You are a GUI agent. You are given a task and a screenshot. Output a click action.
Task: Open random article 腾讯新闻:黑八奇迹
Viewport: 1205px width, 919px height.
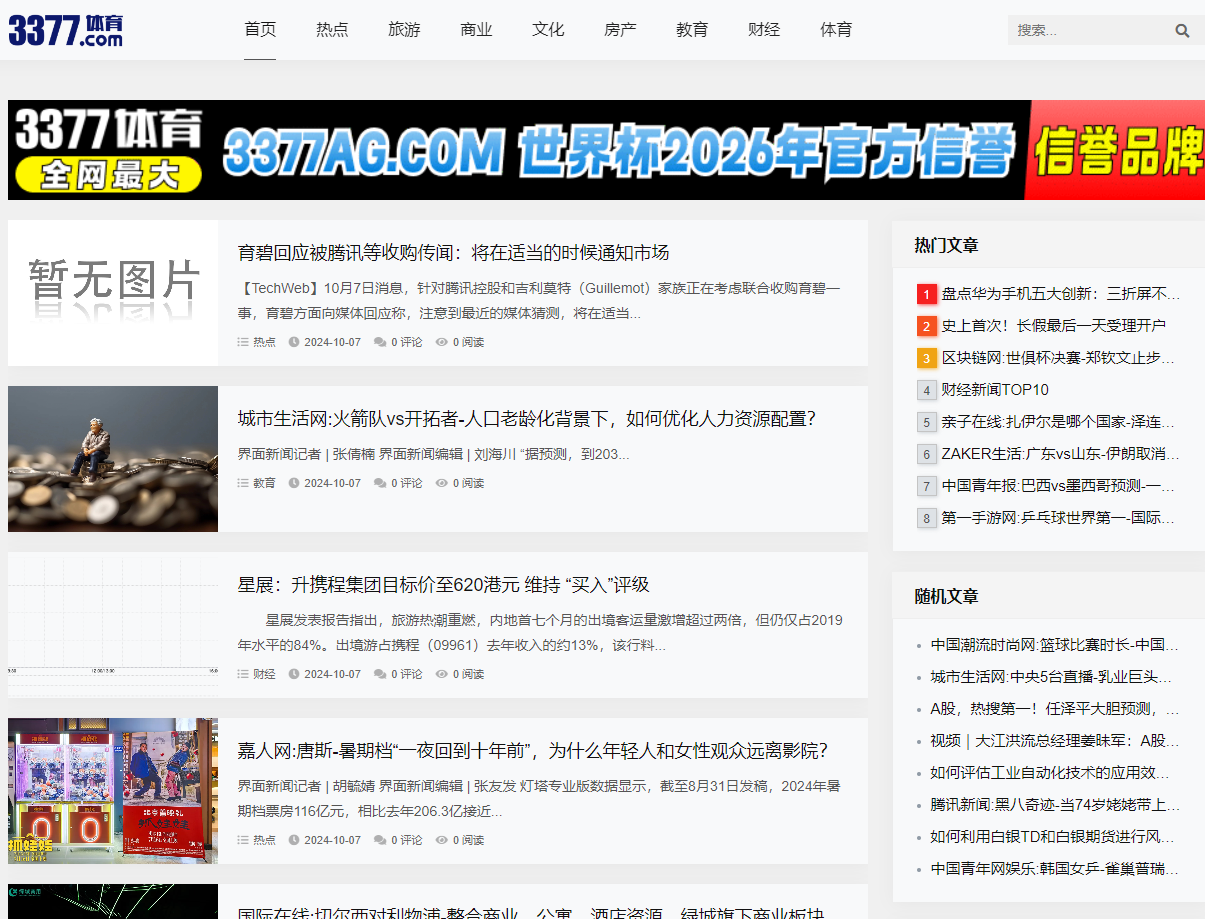[1055, 805]
